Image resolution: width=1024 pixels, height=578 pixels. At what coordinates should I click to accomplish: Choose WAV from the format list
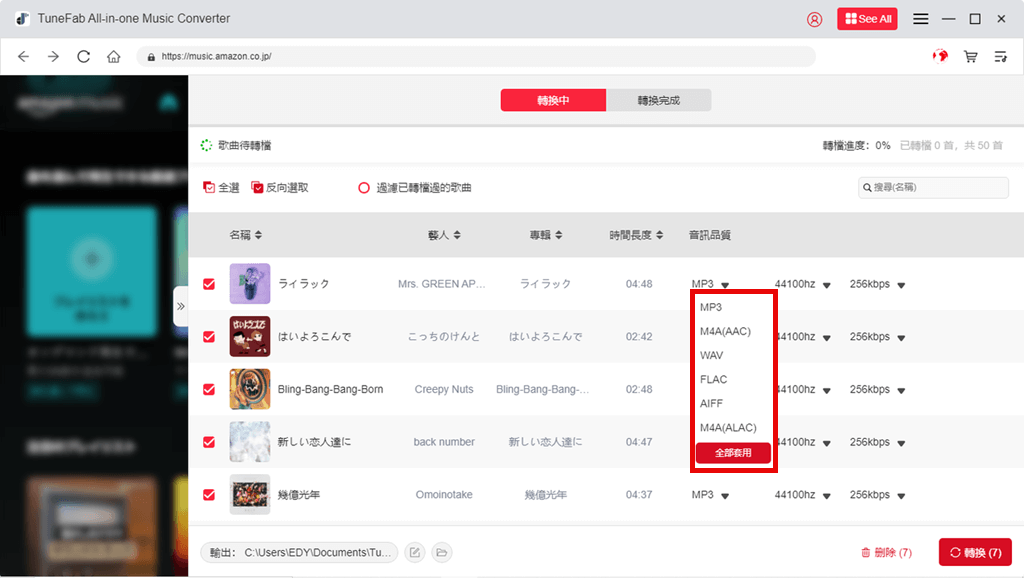click(x=711, y=355)
